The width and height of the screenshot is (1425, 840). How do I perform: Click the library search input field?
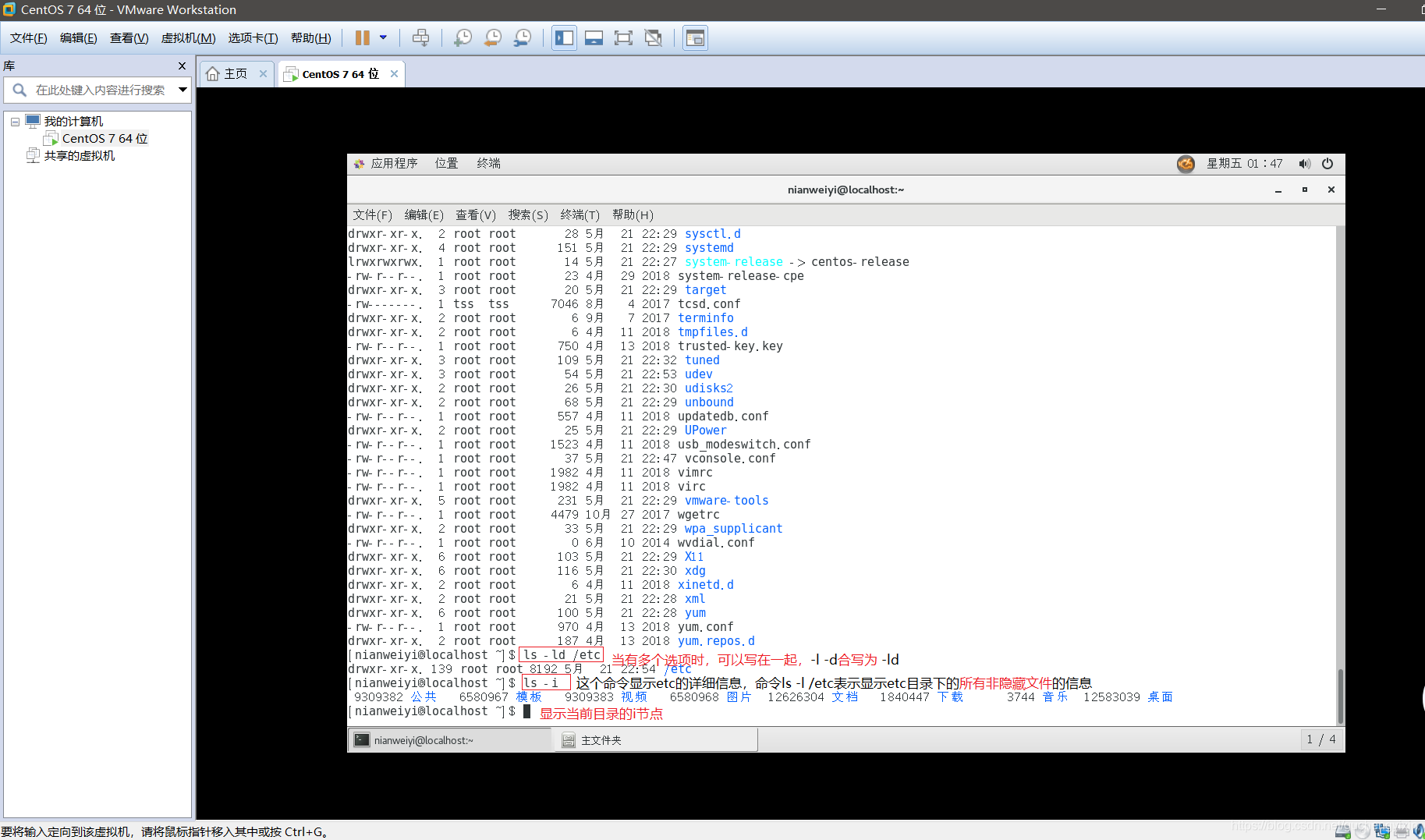tap(100, 90)
